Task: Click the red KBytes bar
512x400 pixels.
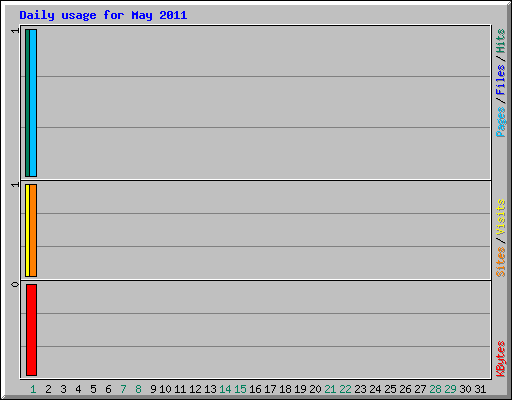Action: [x=31, y=330]
